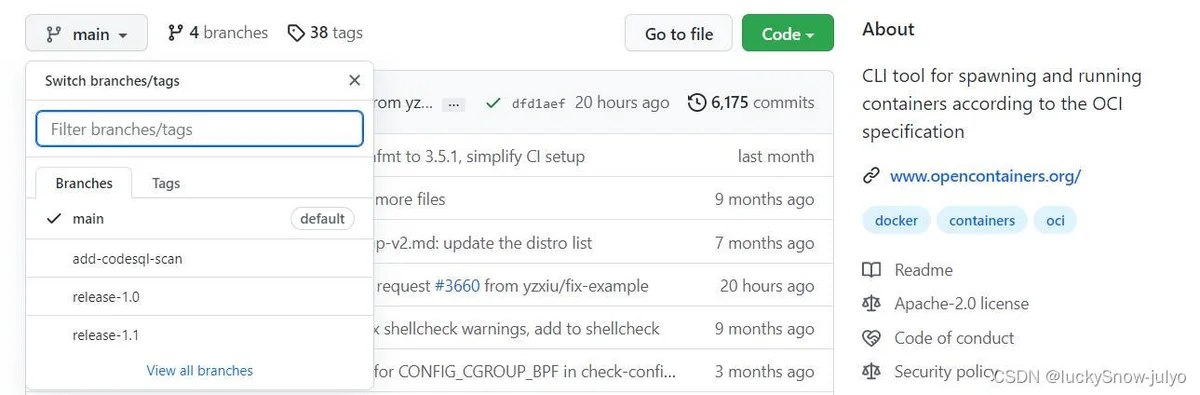1200x395 pixels.
Task: Click the branches icon beside 4 branches
Action: click(175, 33)
